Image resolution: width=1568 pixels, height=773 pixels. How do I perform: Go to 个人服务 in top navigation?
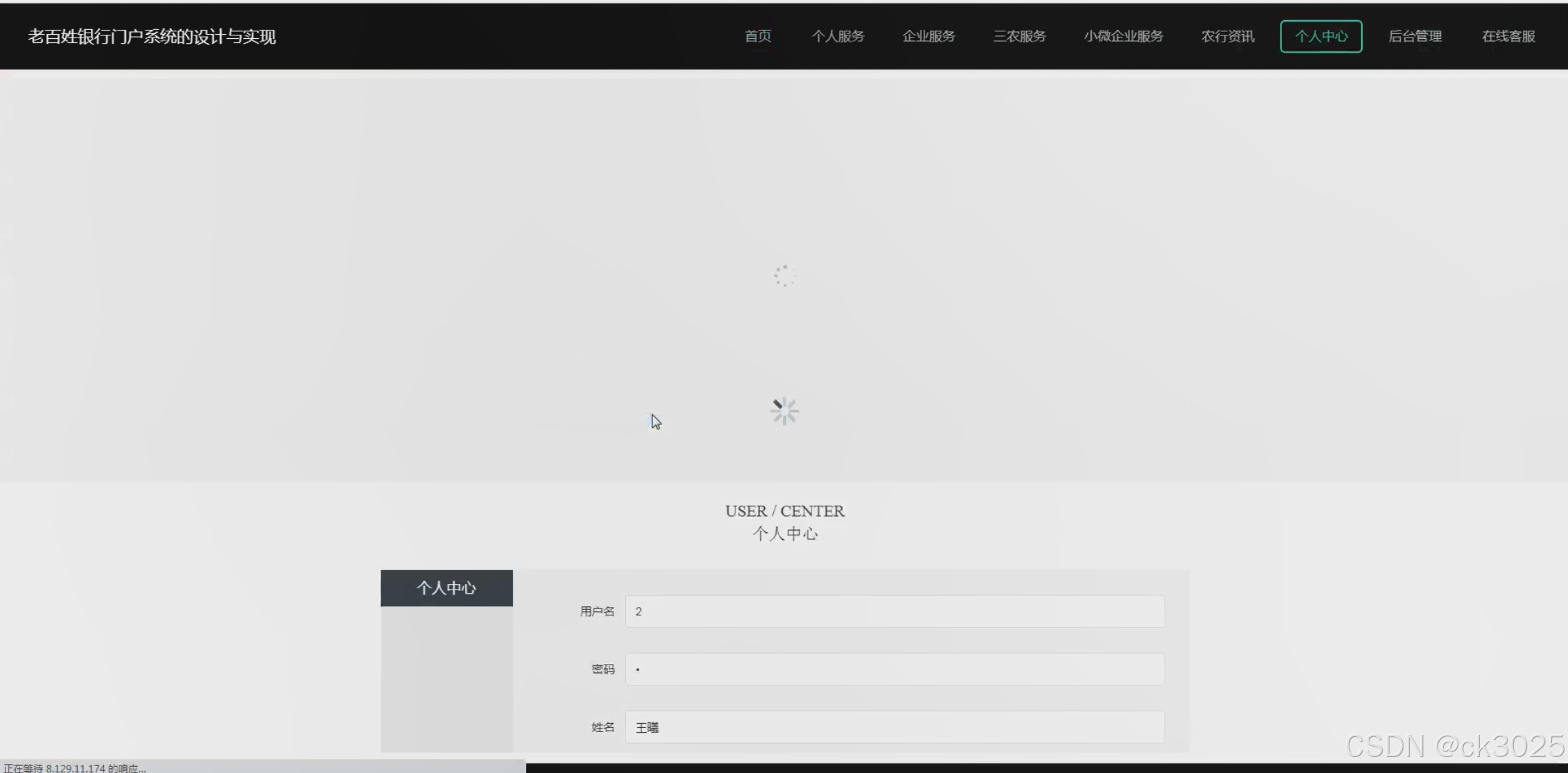coord(838,36)
